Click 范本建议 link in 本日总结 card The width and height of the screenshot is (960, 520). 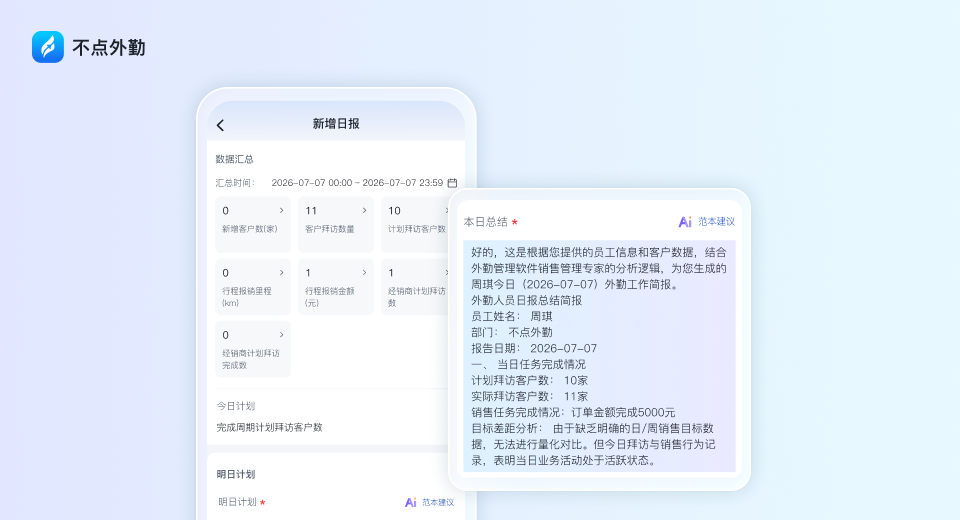[x=716, y=222]
